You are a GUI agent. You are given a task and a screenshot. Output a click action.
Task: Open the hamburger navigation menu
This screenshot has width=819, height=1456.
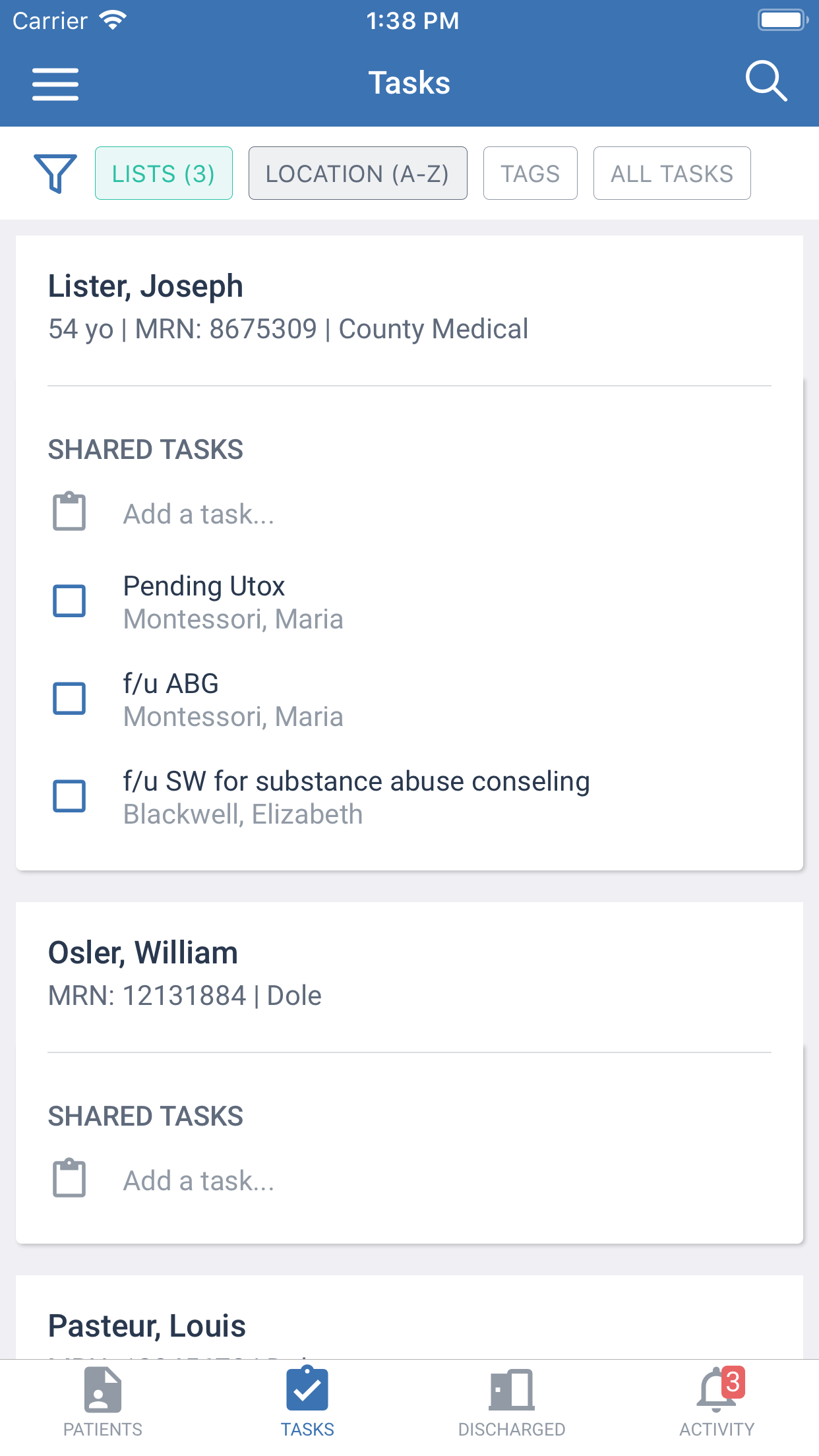[55, 82]
